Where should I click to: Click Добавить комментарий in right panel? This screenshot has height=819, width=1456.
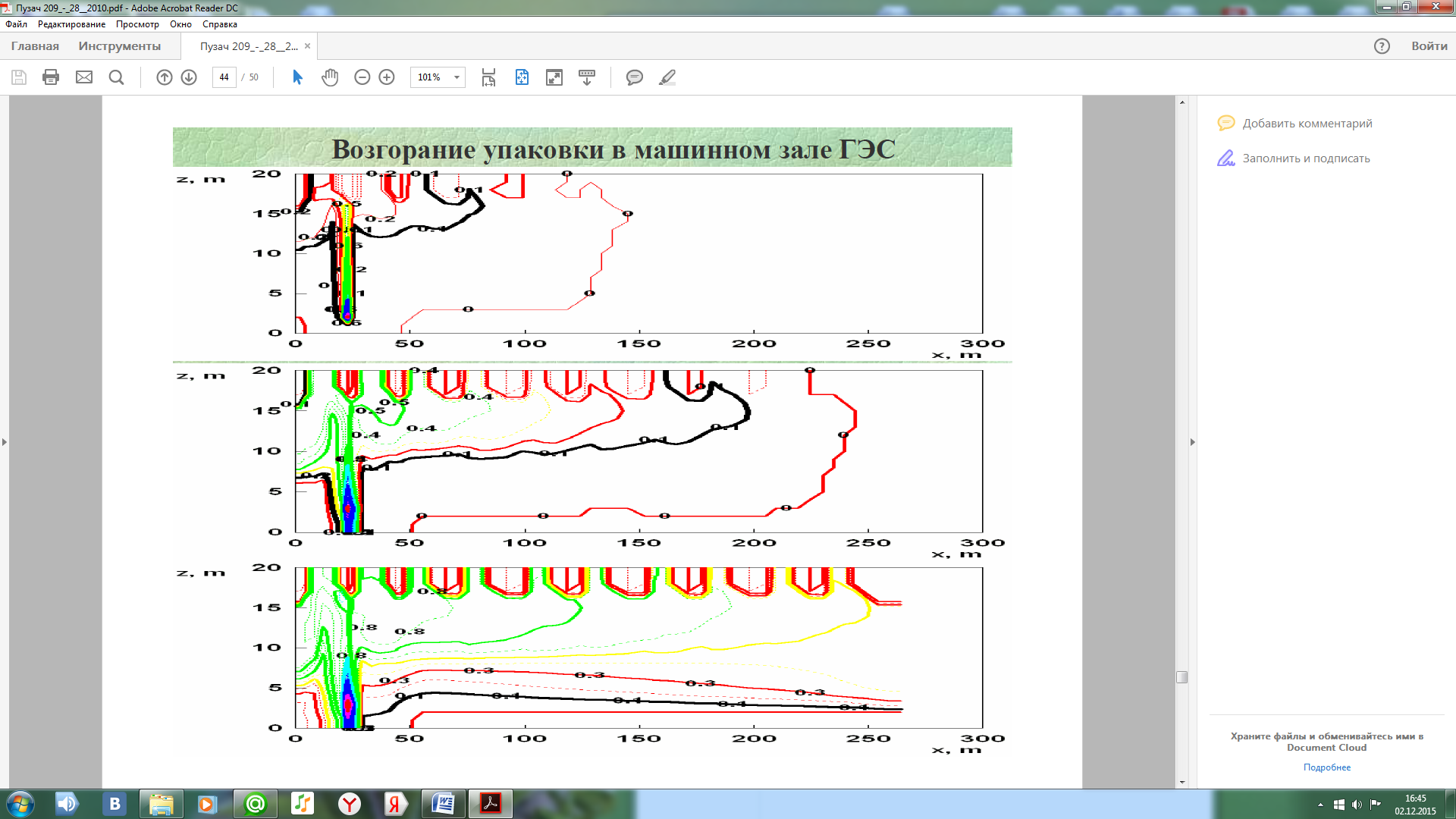coord(1295,123)
